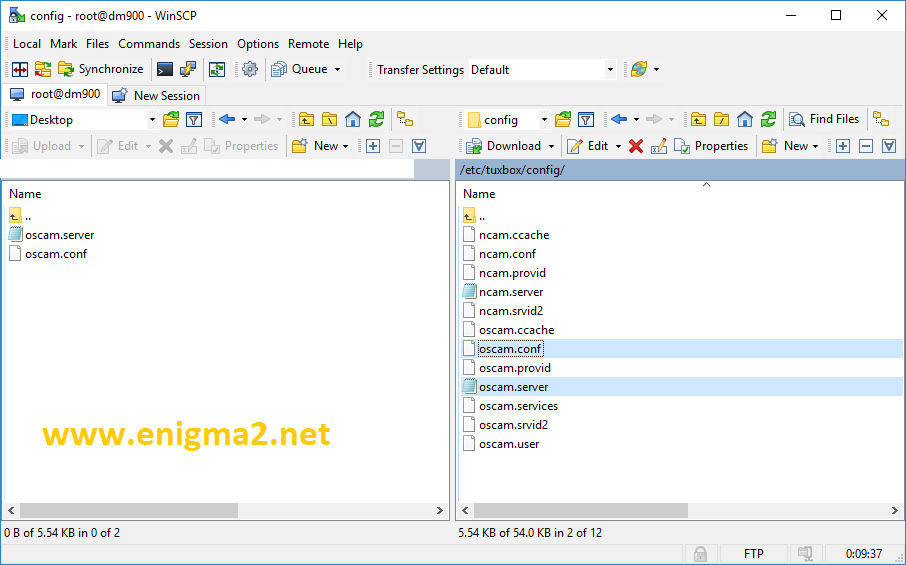The width and height of the screenshot is (906, 565).
Task: Click the remote Parent Directory icon
Action: [x=698, y=120]
